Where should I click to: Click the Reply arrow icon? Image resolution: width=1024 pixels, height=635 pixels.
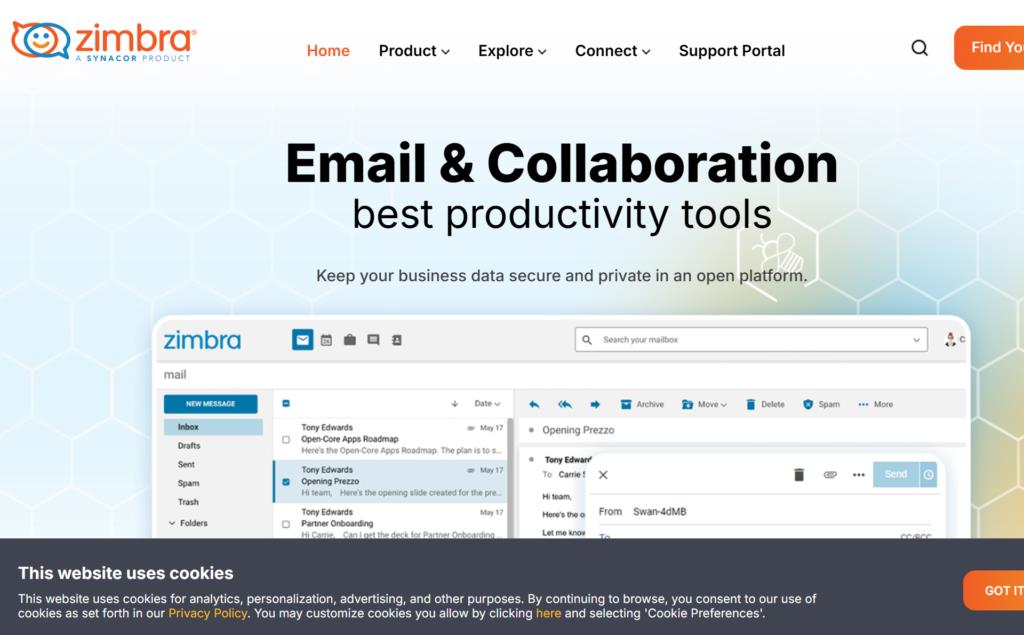534,404
